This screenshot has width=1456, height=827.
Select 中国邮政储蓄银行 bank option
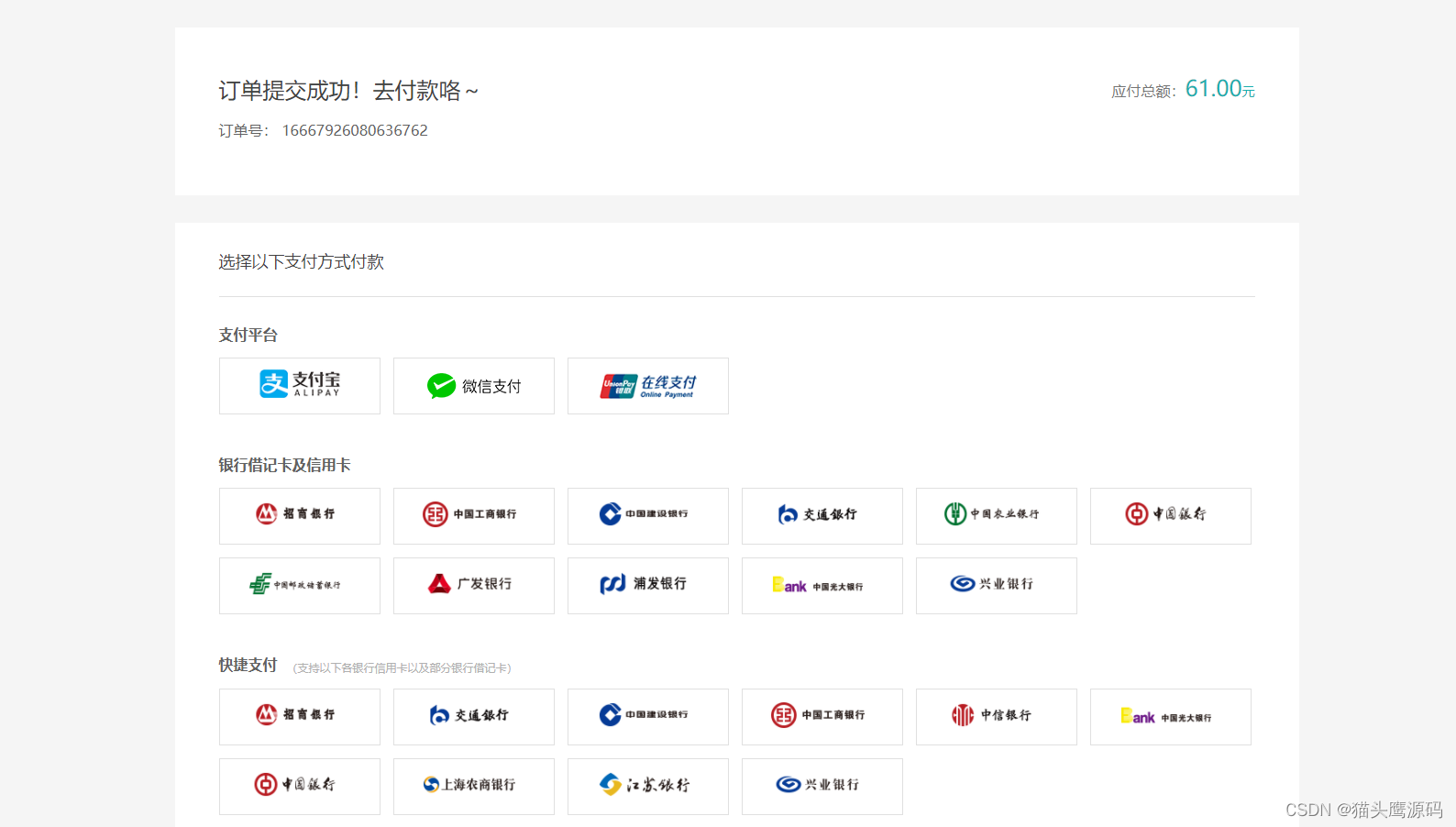pos(300,586)
